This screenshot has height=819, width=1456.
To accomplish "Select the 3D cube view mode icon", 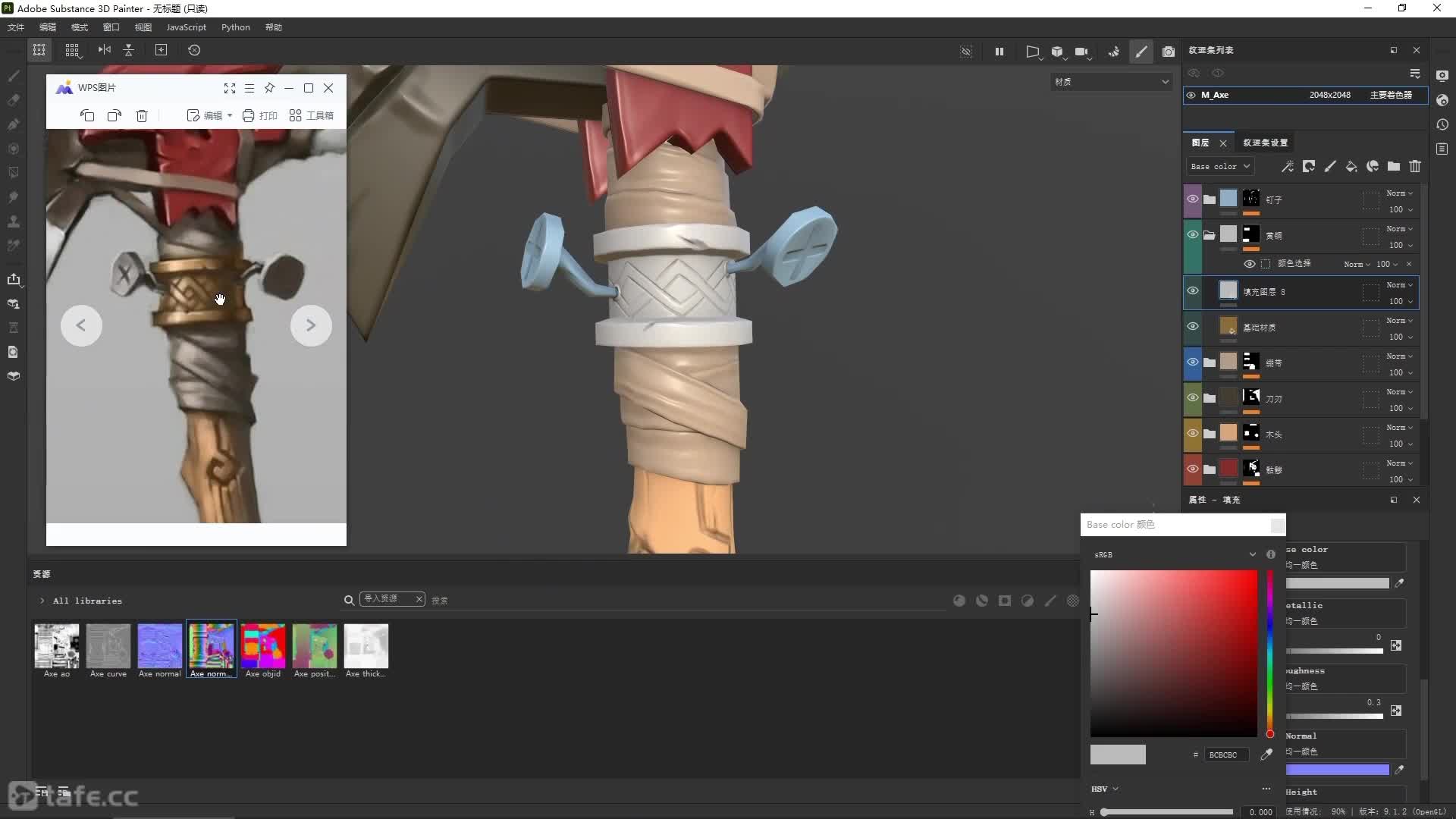I will tap(1057, 52).
